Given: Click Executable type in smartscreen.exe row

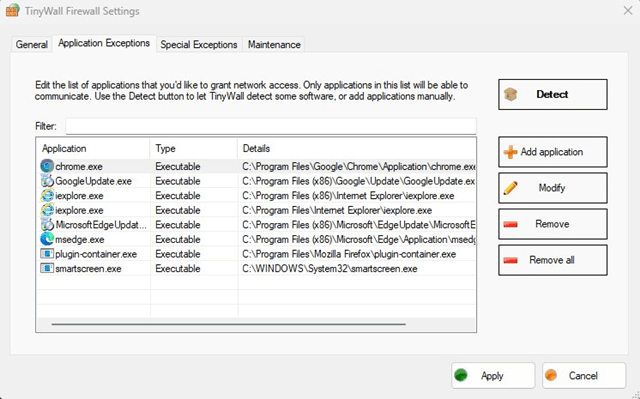Looking at the screenshot, I should click(178, 269).
